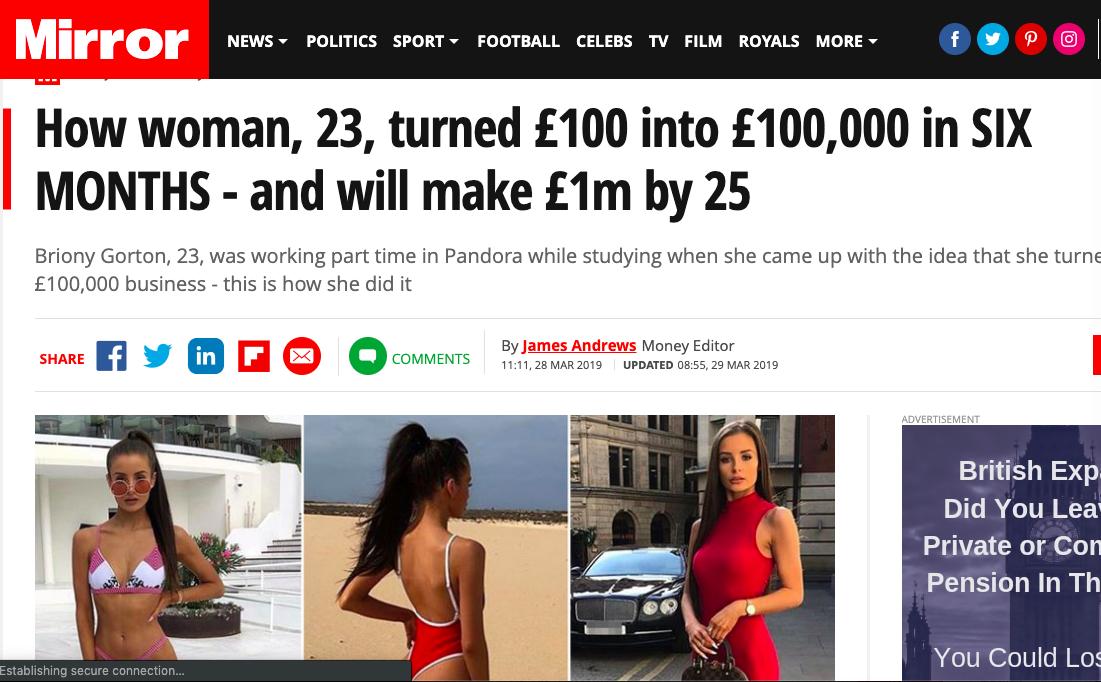Share article on Facebook
1101x682 pixels.
[111, 356]
